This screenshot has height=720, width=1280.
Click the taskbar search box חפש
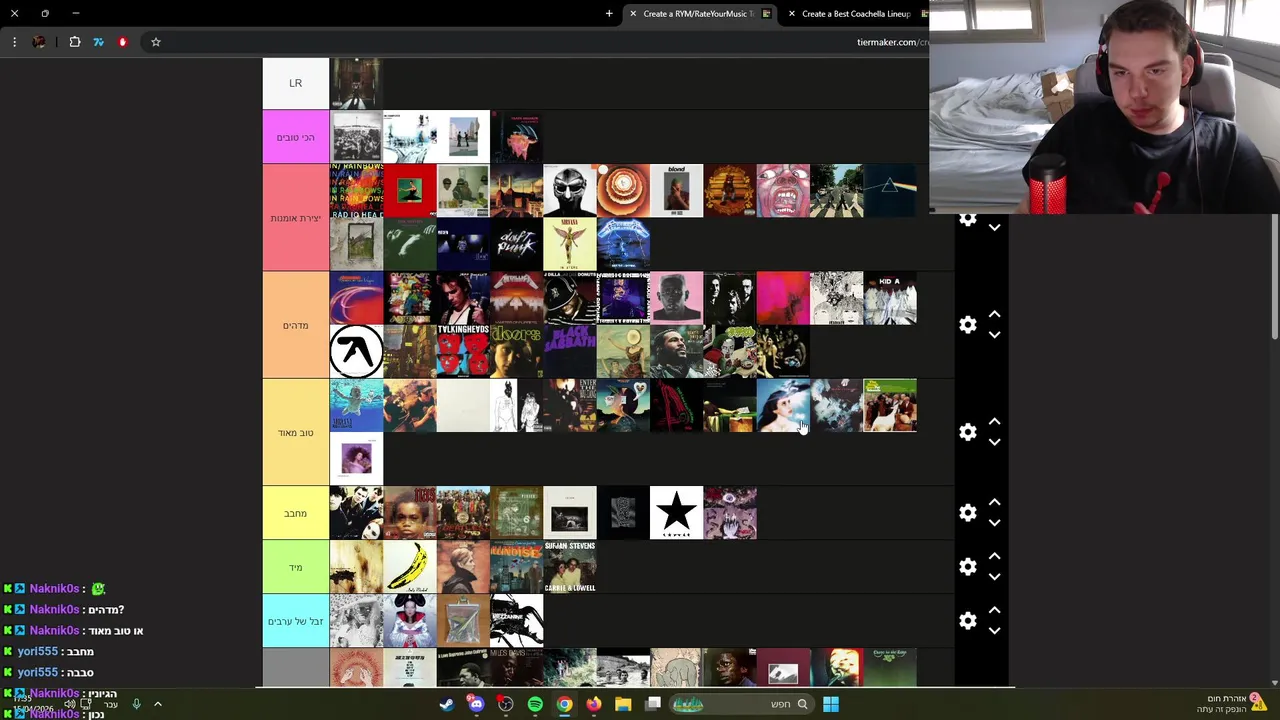pos(741,704)
